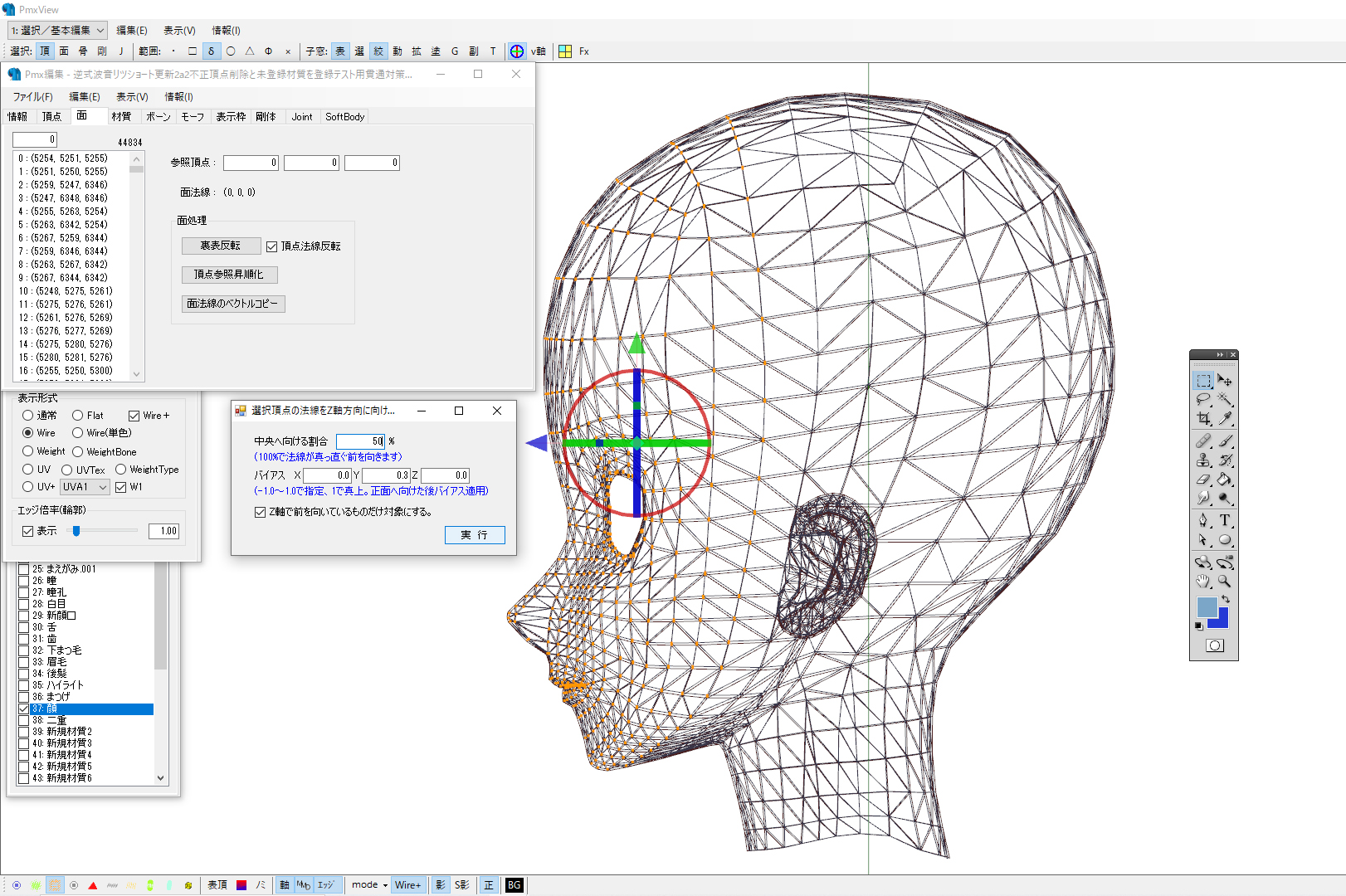Click the 実行 button
The width and height of the screenshot is (1346, 896).
click(x=475, y=535)
